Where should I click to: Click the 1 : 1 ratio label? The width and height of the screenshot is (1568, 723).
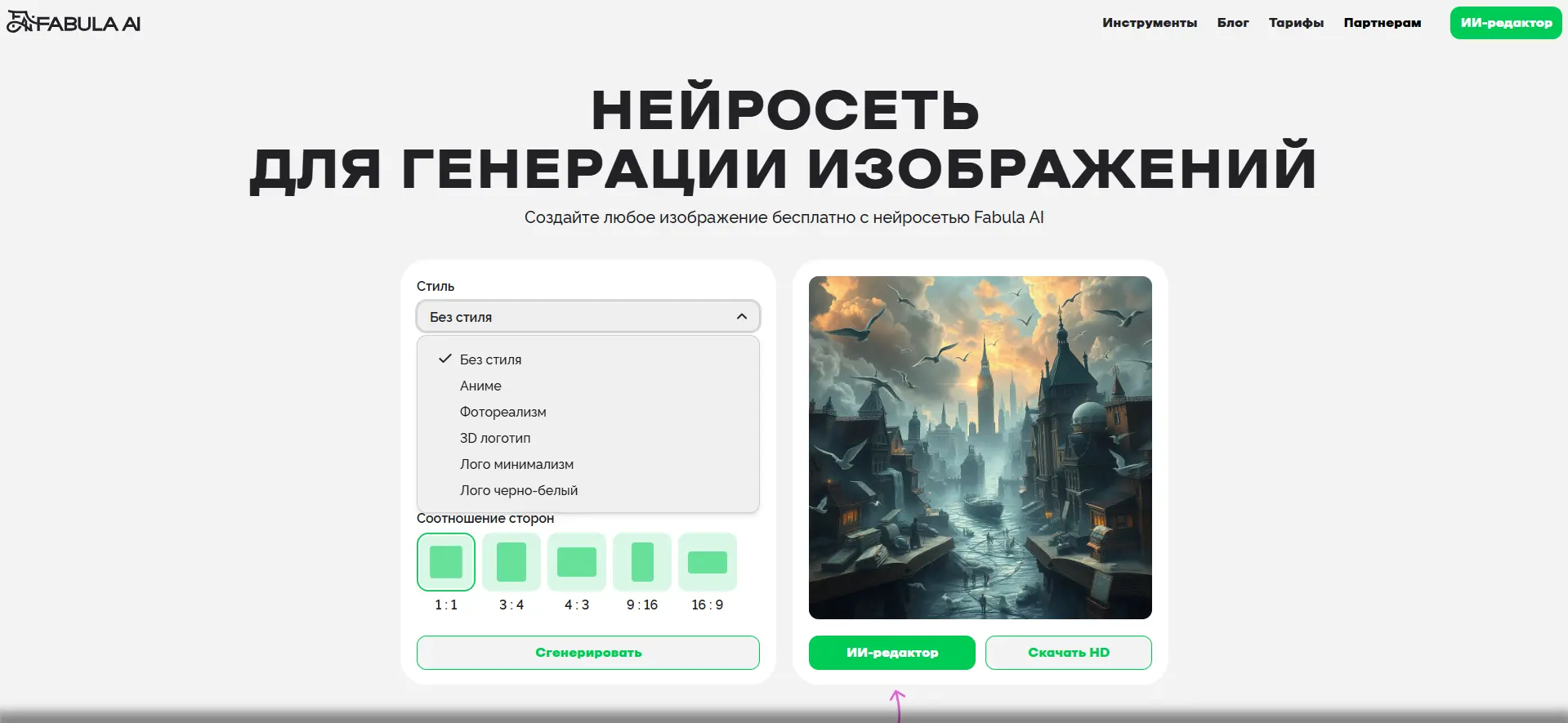(x=446, y=605)
